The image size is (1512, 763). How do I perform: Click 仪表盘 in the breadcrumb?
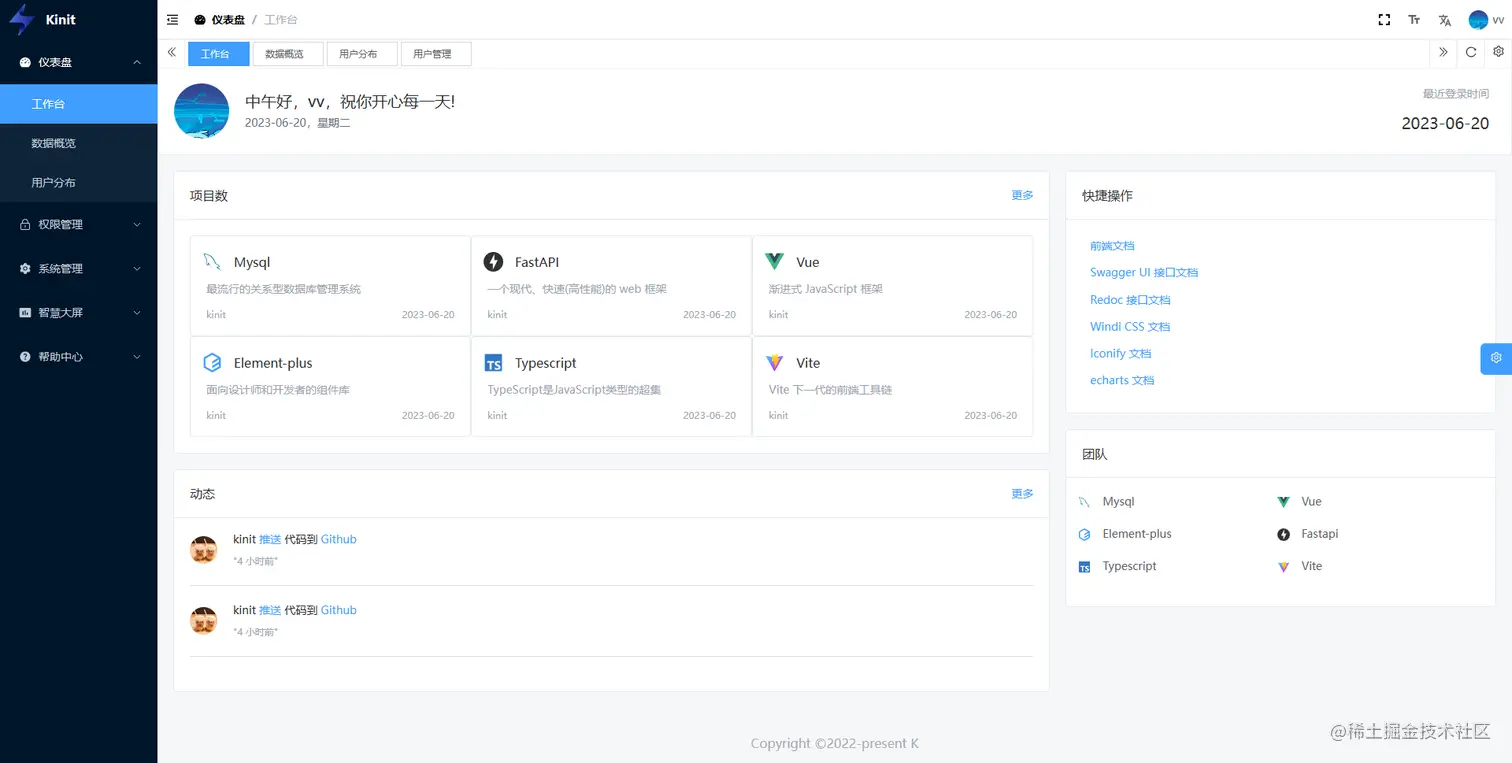click(x=227, y=20)
